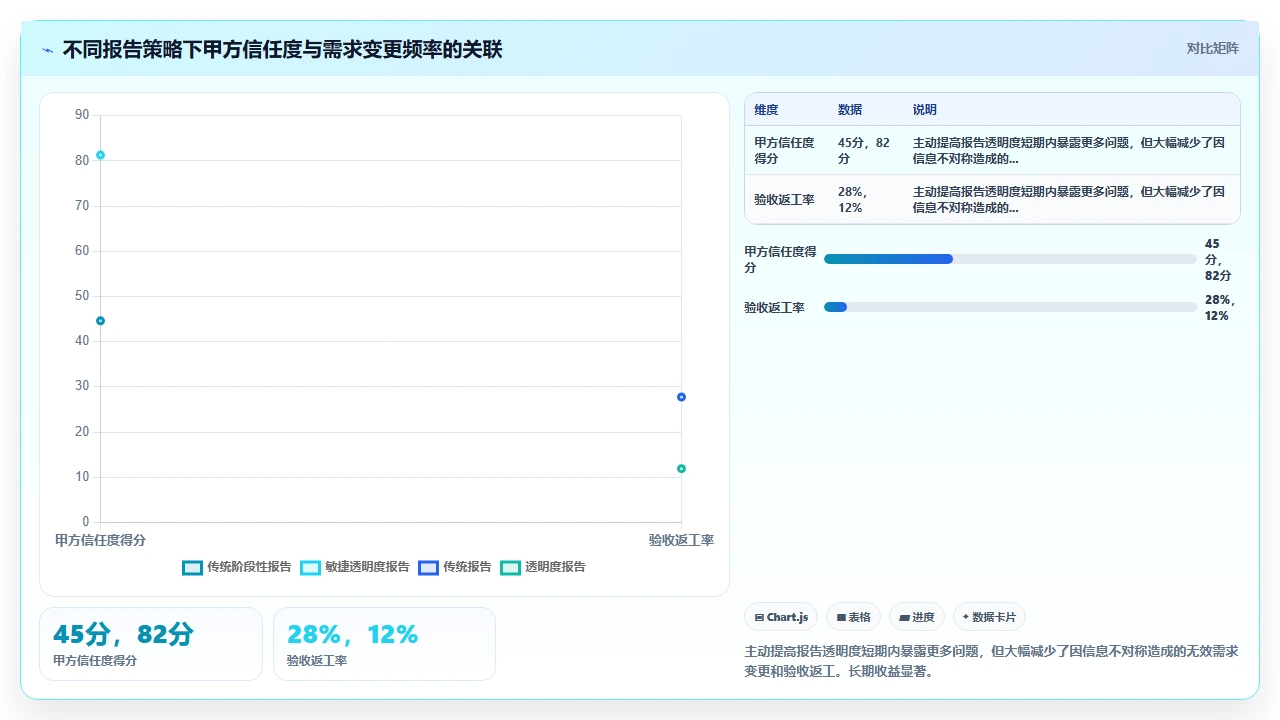Click the y-axis tick 90
Screen dimensions: 1280x720
(82, 115)
